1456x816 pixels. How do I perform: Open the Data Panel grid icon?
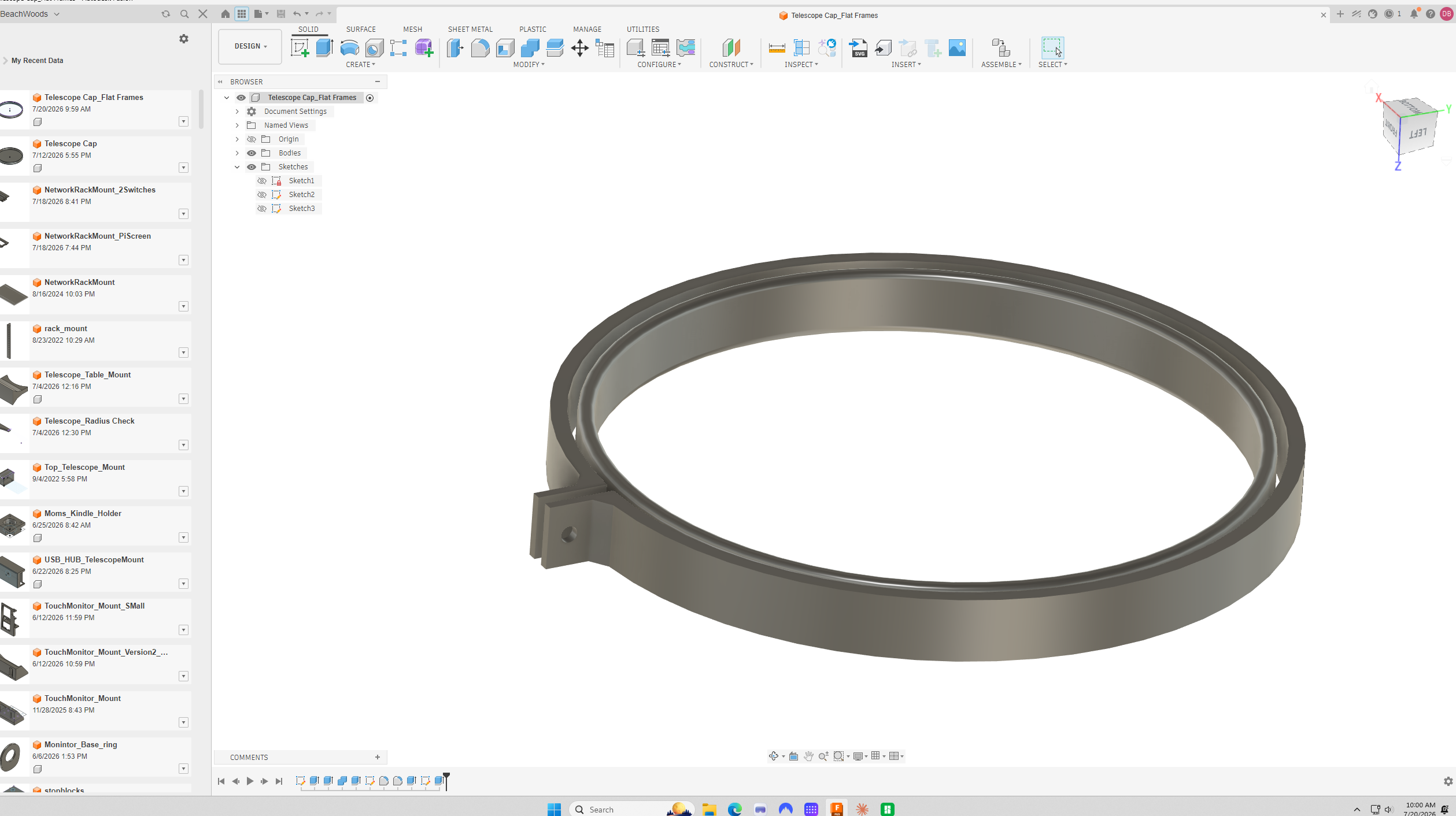click(242, 14)
